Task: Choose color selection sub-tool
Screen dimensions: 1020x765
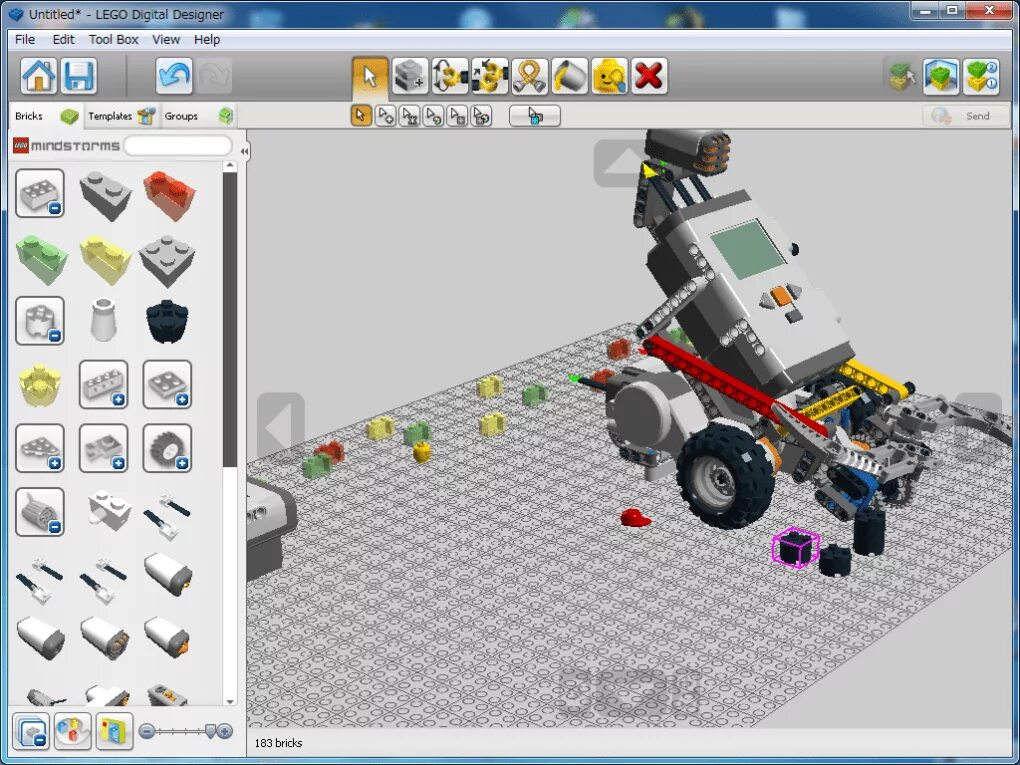Action: click(433, 116)
